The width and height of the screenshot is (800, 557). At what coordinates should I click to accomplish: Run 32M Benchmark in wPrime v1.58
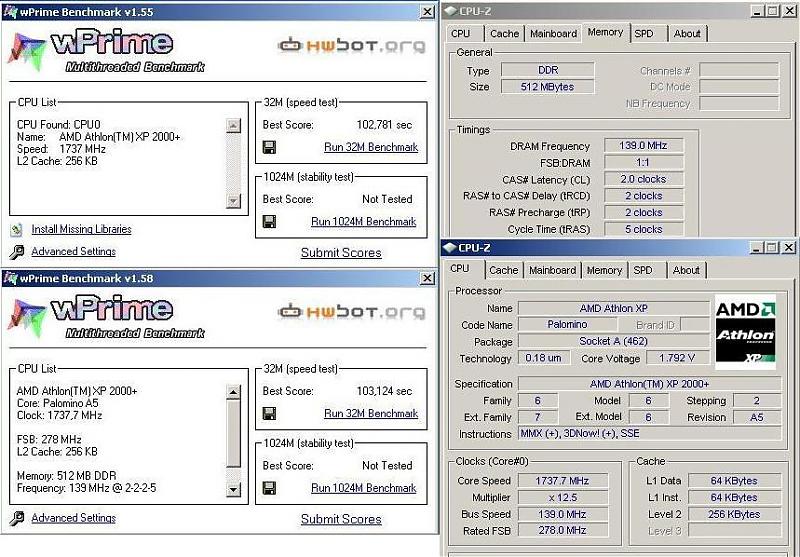(x=371, y=414)
